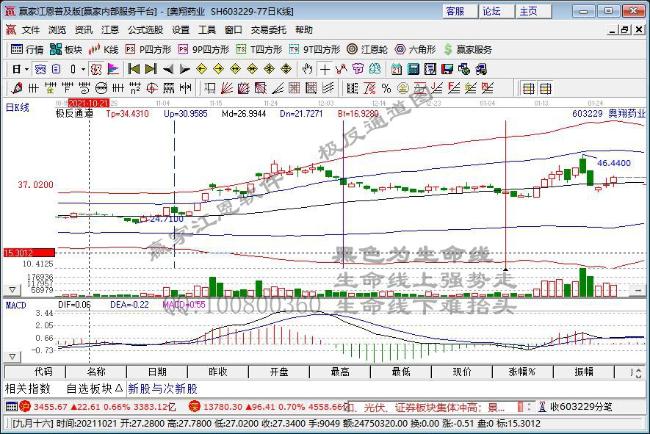650x434 pixels.
Task: Click the 2021.10.21 date marker label
Action: 88,103
